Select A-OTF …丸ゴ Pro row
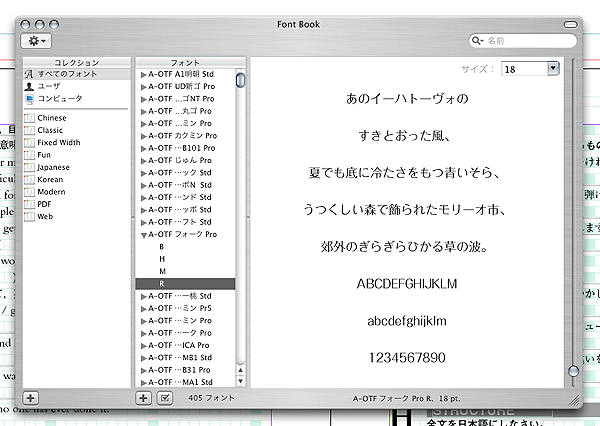Screen dimensions: 600x426 click(x=186, y=111)
